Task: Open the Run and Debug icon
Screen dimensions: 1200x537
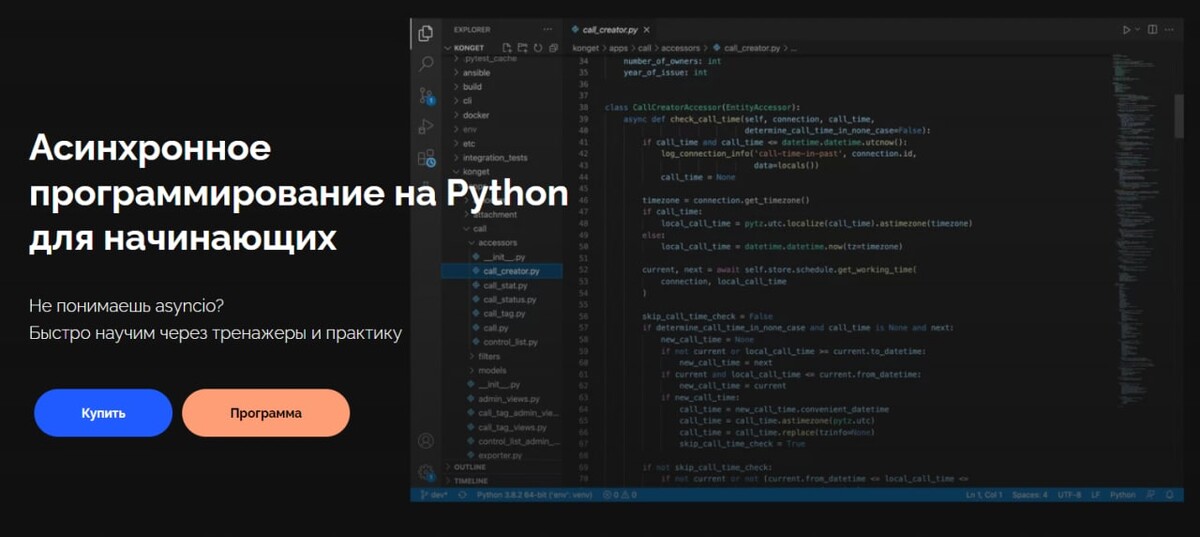Action: pyautogui.click(x=426, y=126)
